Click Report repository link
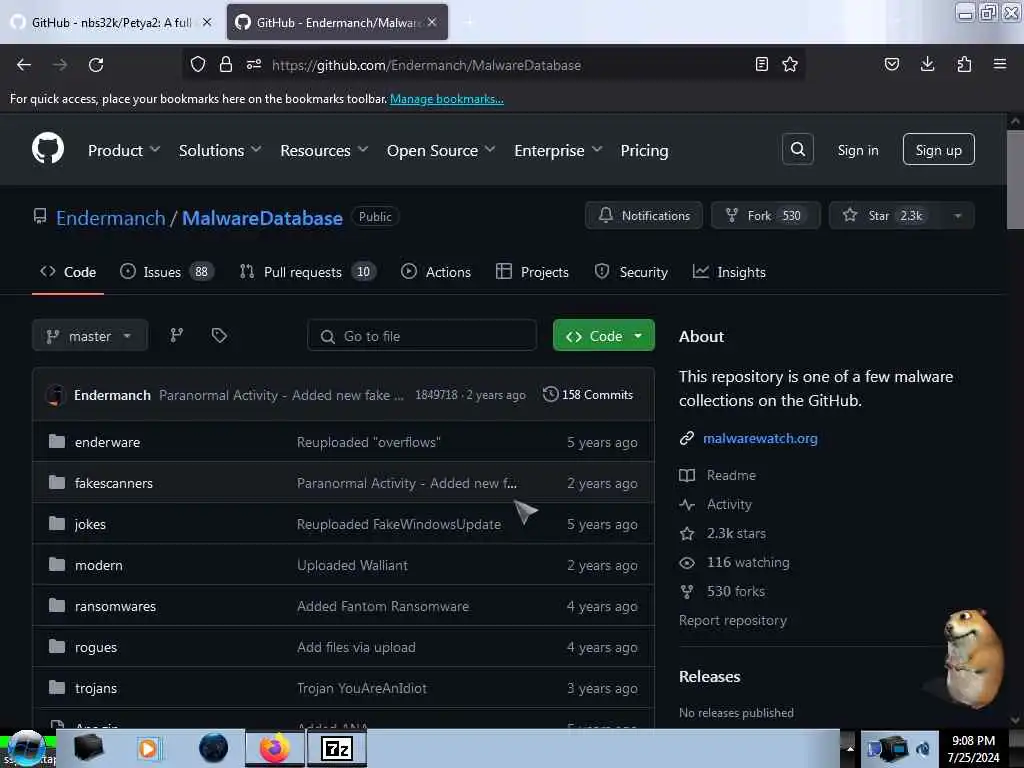Viewport: 1024px width, 768px height. tap(733, 620)
